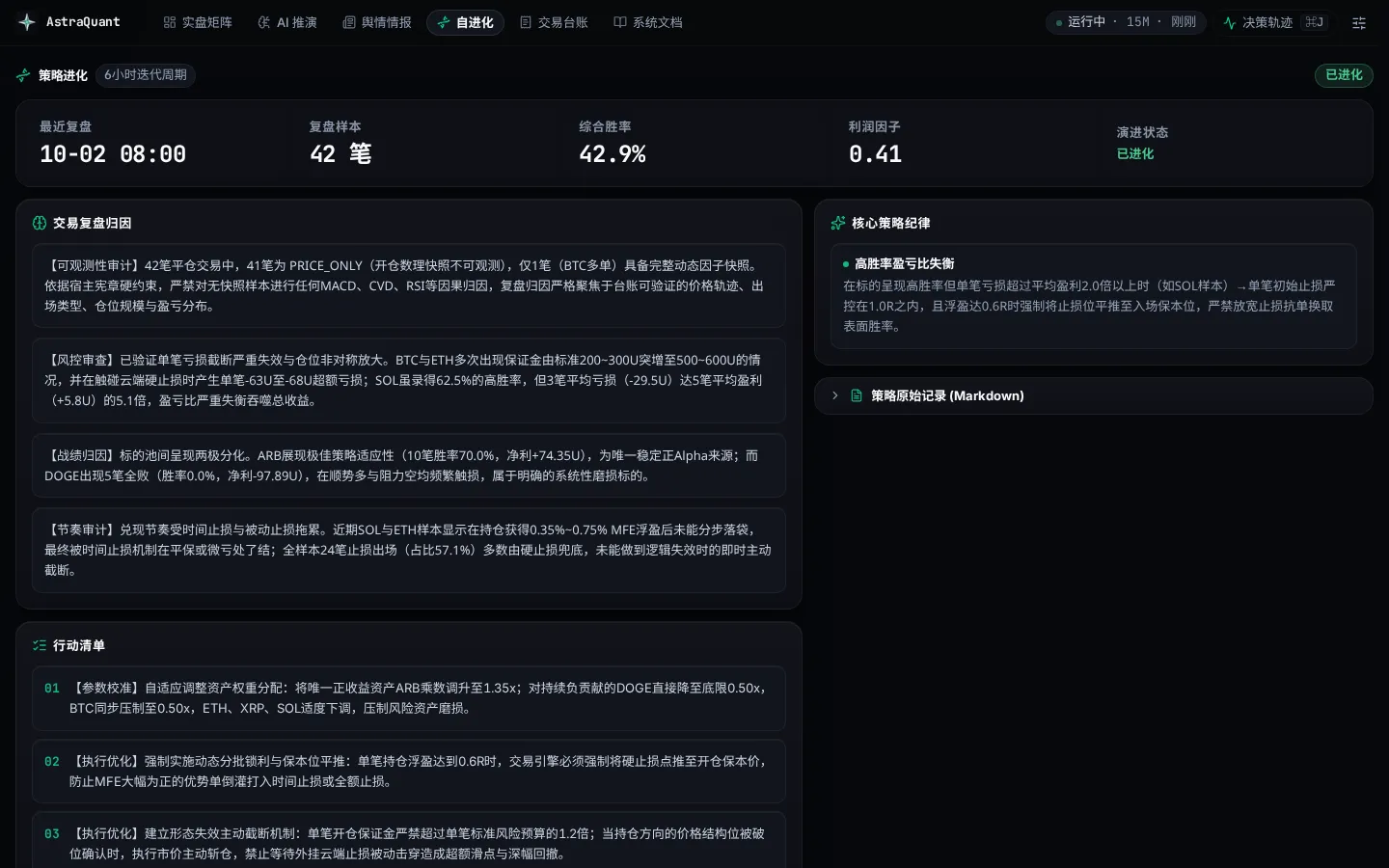Click the 核心策略纪律 sparkle icon
Image resolution: width=1389 pixels, height=868 pixels.
coord(838,223)
